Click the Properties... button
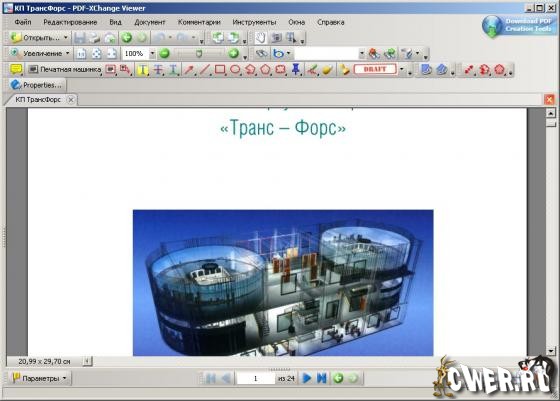The height and width of the screenshot is (401, 560). 37,85
